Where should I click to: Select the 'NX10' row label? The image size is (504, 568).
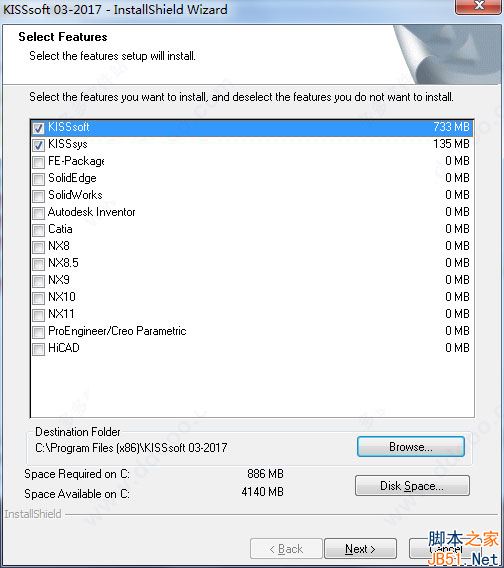(62, 297)
